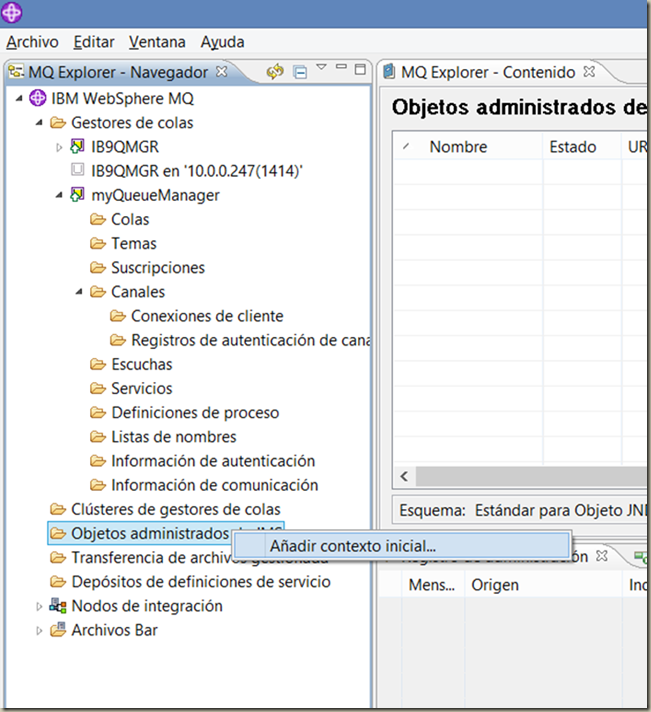The height and width of the screenshot is (712, 651).
Task: Click the Clústeres de gestores de colas folder icon
Action: point(58,509)
